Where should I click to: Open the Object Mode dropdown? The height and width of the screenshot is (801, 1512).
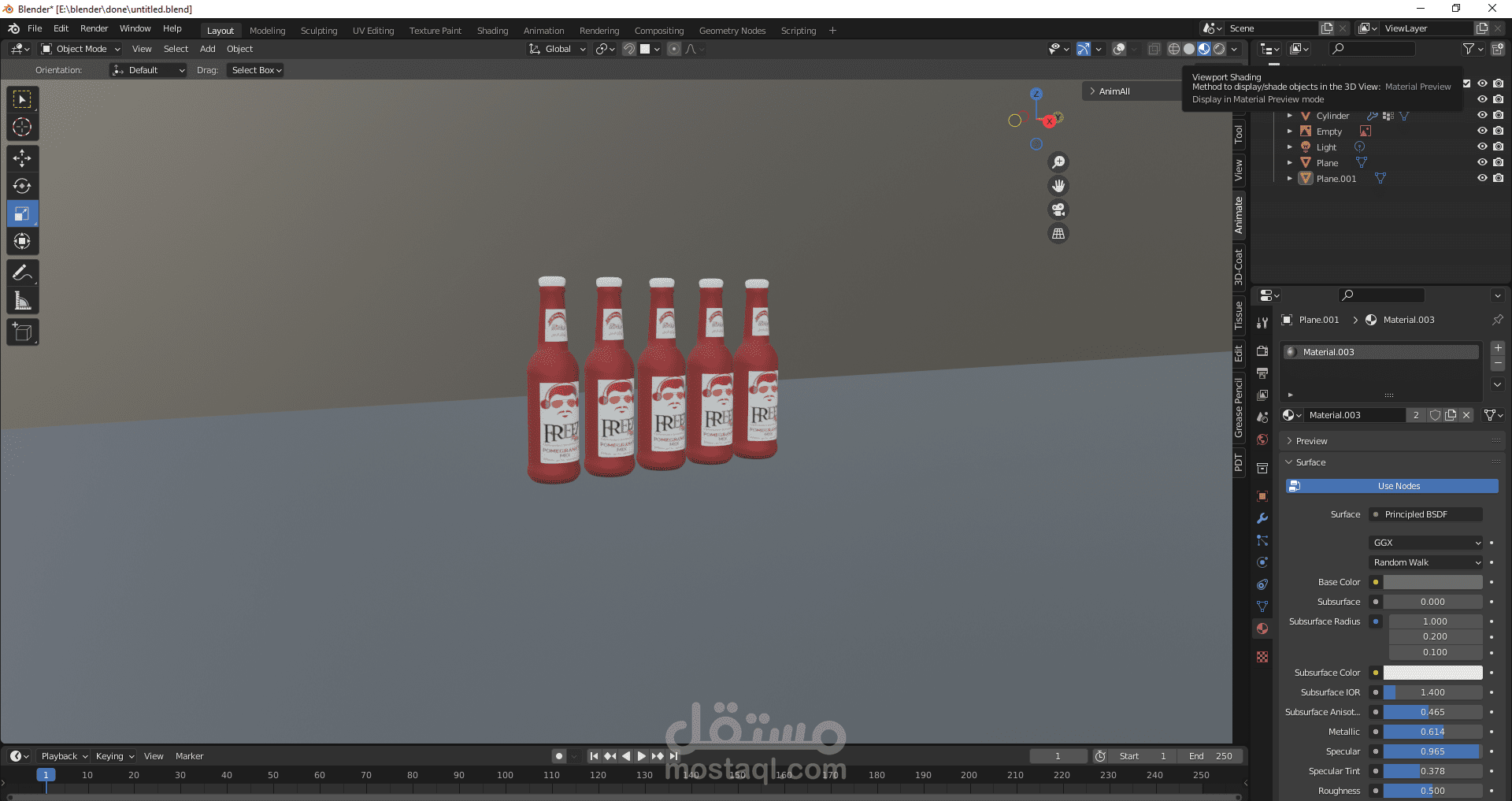click(81, 49)
